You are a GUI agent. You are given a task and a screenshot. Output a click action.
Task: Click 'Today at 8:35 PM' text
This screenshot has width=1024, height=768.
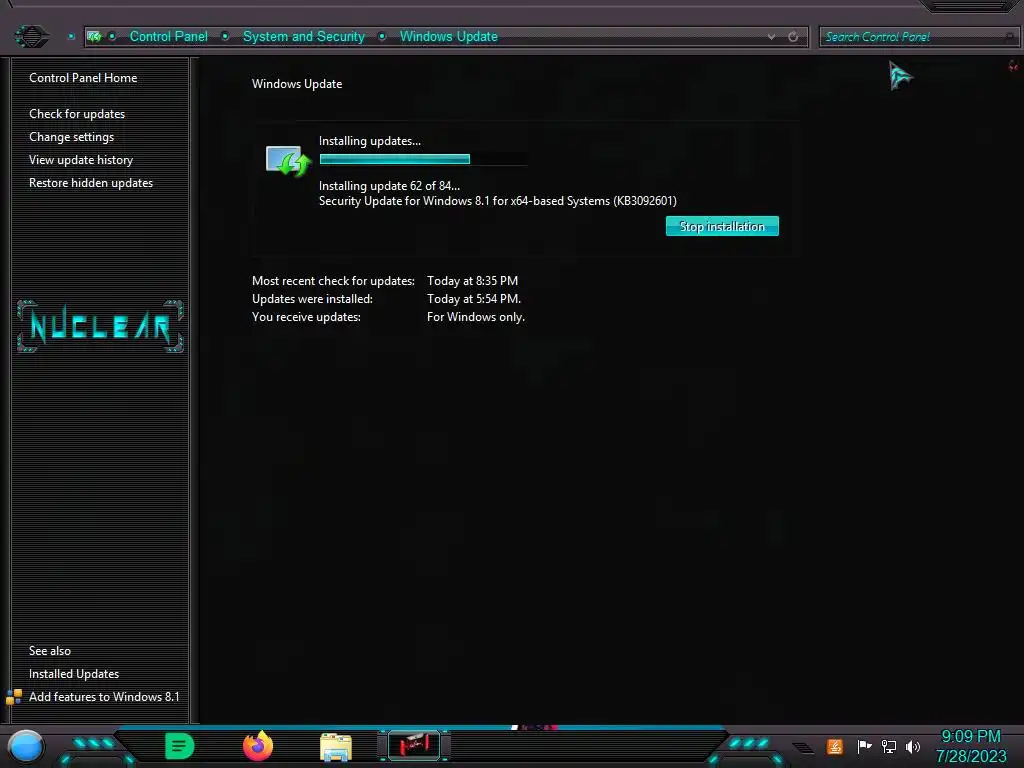pyautogui.click(x=472, y=281)
